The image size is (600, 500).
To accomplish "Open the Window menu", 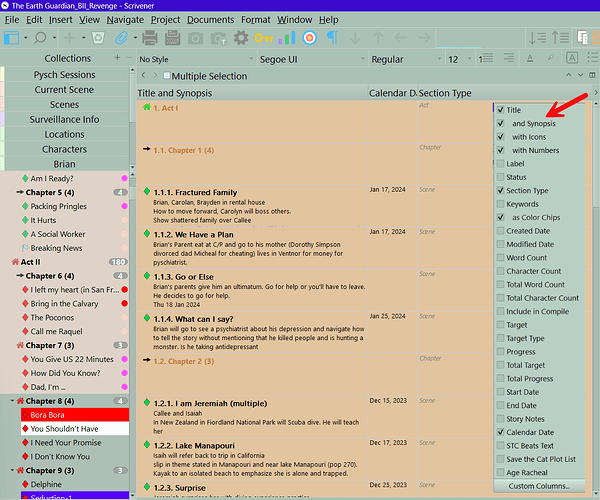I will (295, 20).
